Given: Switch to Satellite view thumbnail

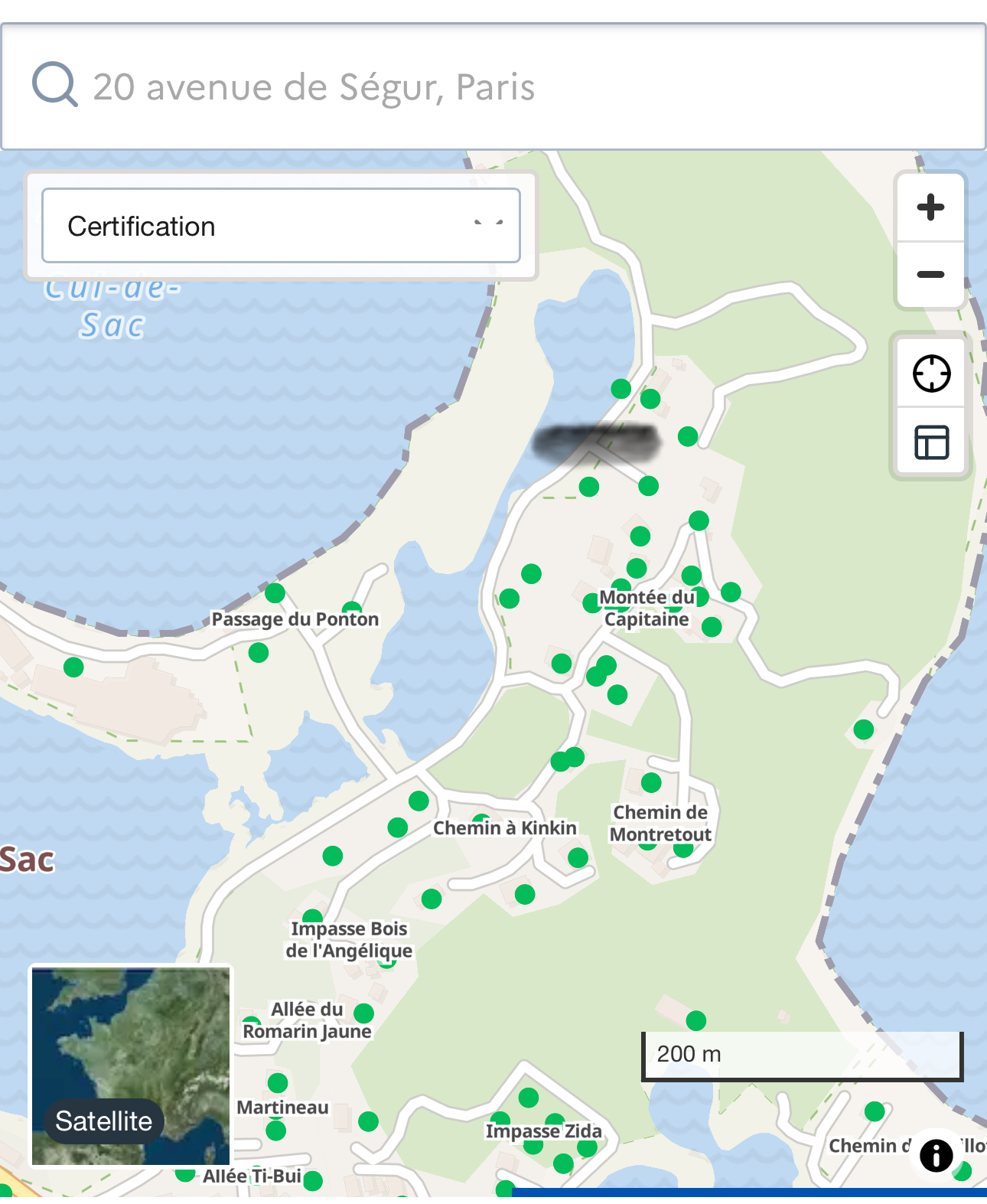Looking at the screenshot, I should (x=131, y=1065).
